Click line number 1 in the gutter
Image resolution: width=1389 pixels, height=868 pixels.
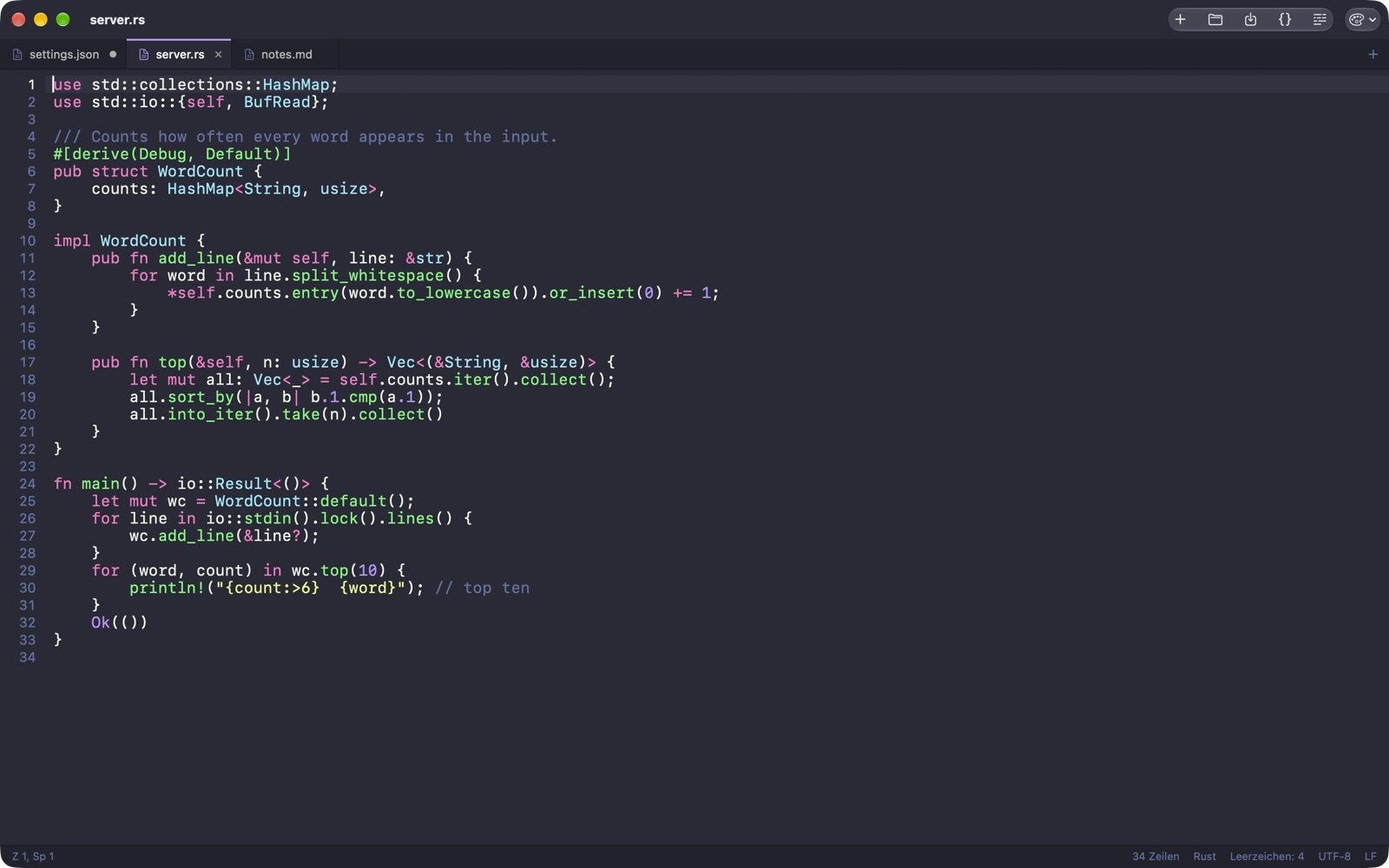[x=31, y=84]
